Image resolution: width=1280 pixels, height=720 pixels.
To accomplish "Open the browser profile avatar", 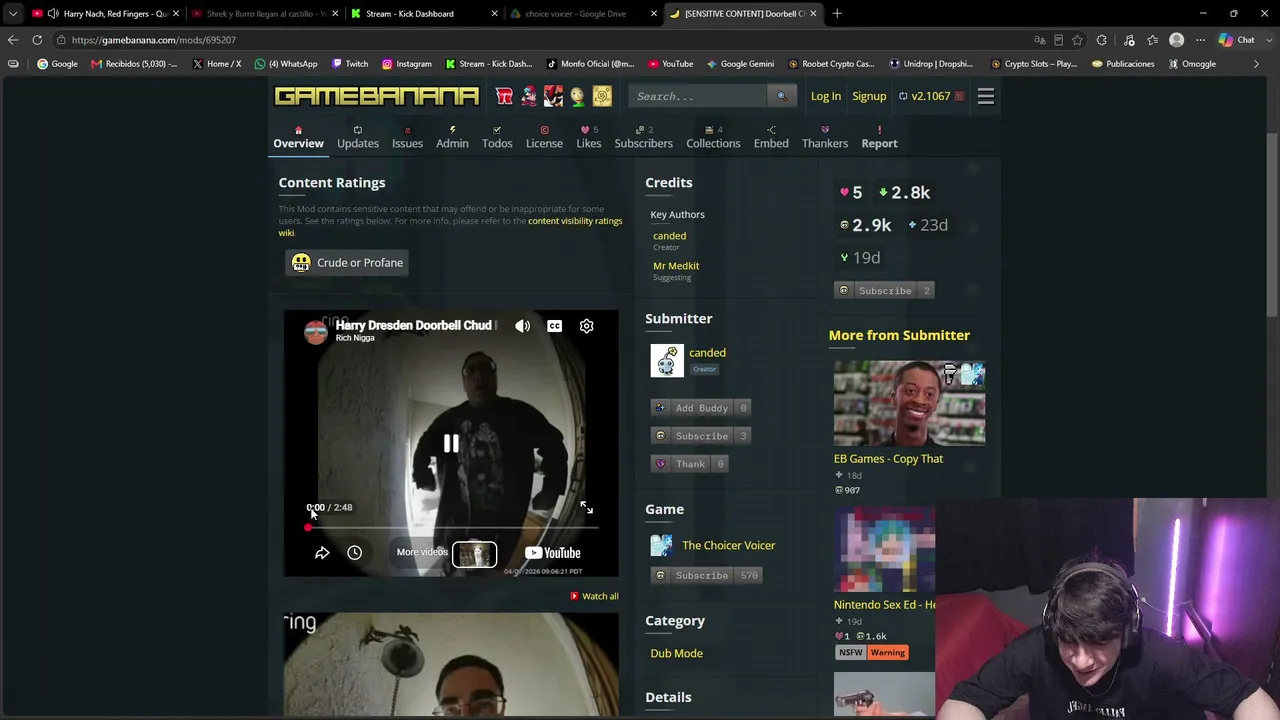I will 1176,40.
